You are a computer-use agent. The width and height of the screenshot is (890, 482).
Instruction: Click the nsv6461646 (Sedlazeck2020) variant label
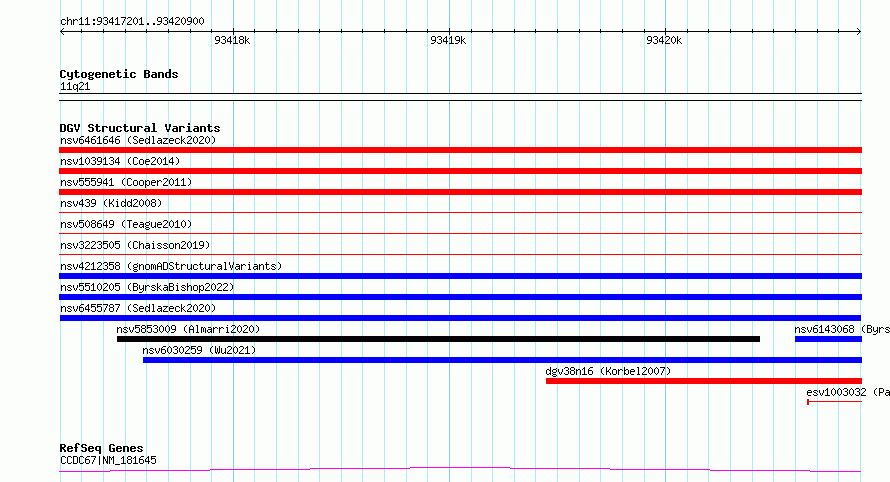point(138,140)
